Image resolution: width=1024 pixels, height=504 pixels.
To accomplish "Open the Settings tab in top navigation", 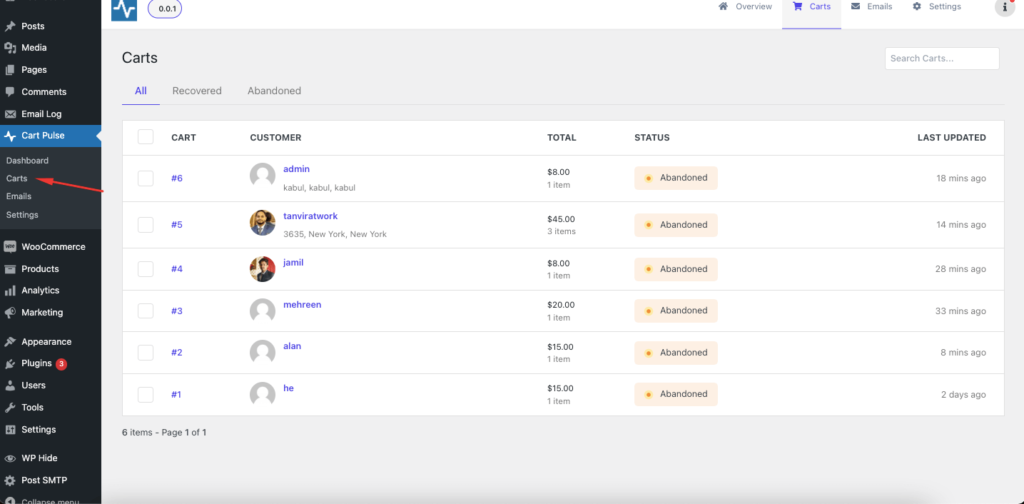I will pyautogui.click(x=936, y=7).
